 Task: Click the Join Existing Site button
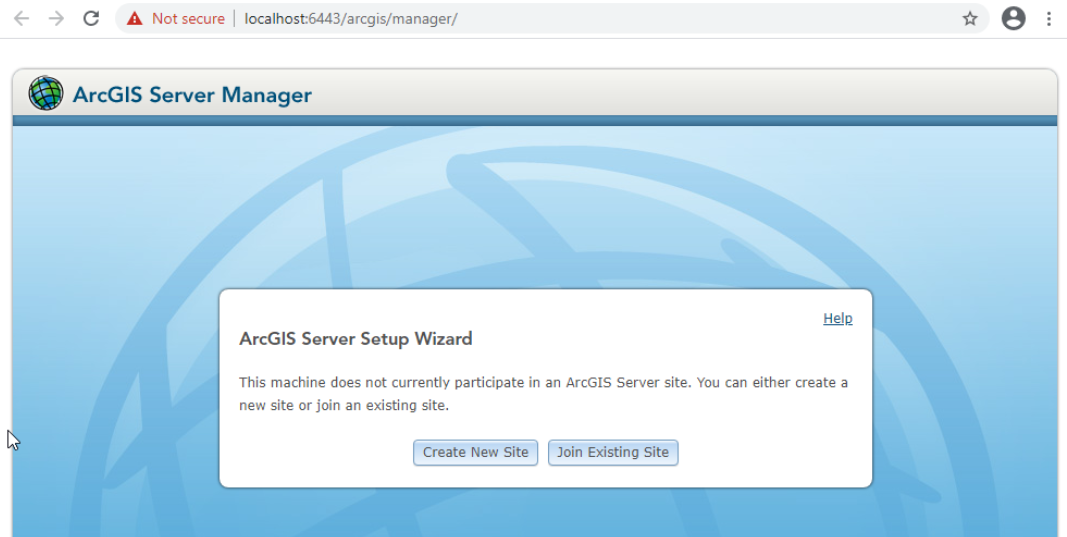pos(613,453)
